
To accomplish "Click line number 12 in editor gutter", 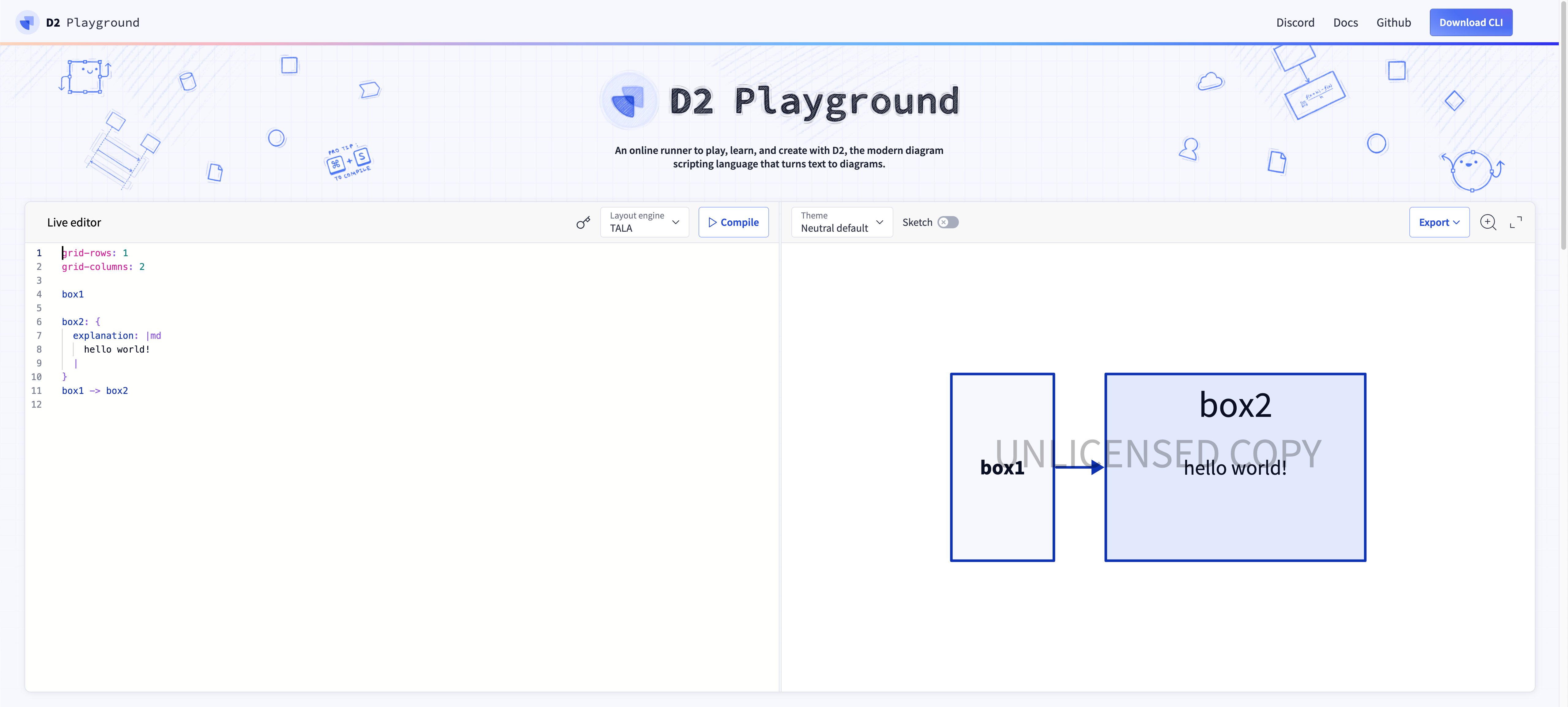I will click(x=36, y=405).
